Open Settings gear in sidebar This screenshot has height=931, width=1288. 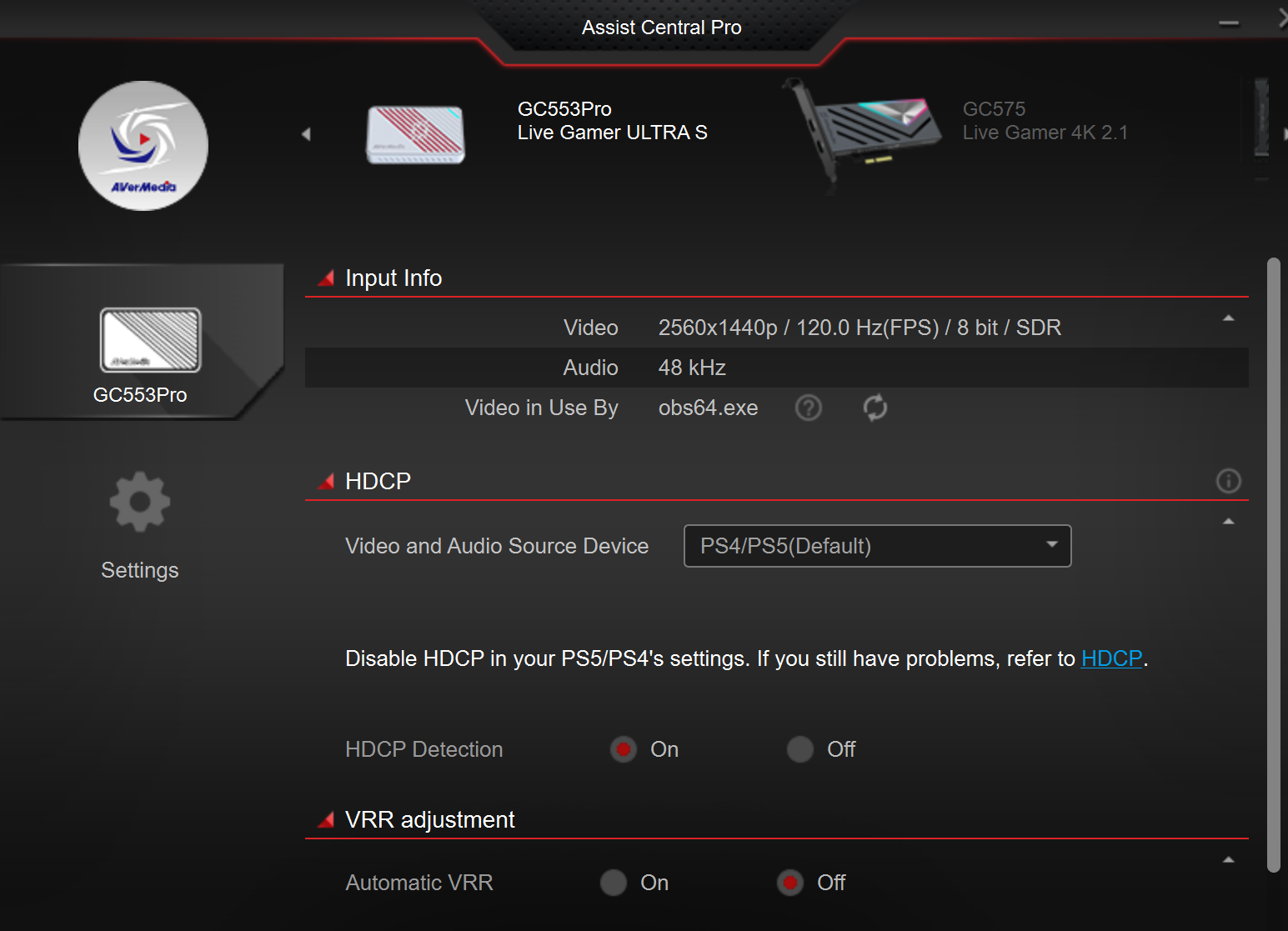140,502
